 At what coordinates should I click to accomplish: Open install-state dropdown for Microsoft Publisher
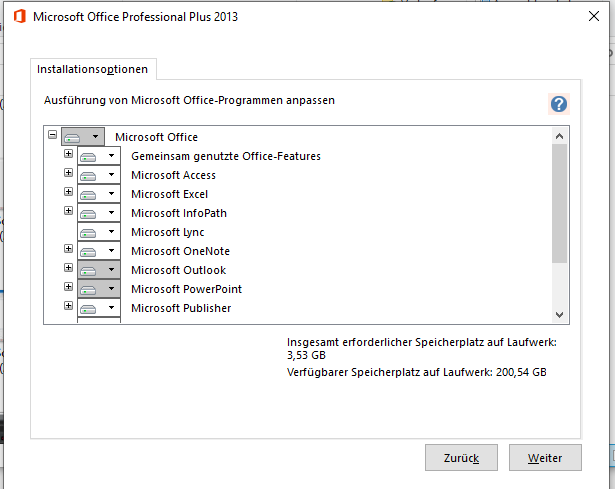[99, 308]
